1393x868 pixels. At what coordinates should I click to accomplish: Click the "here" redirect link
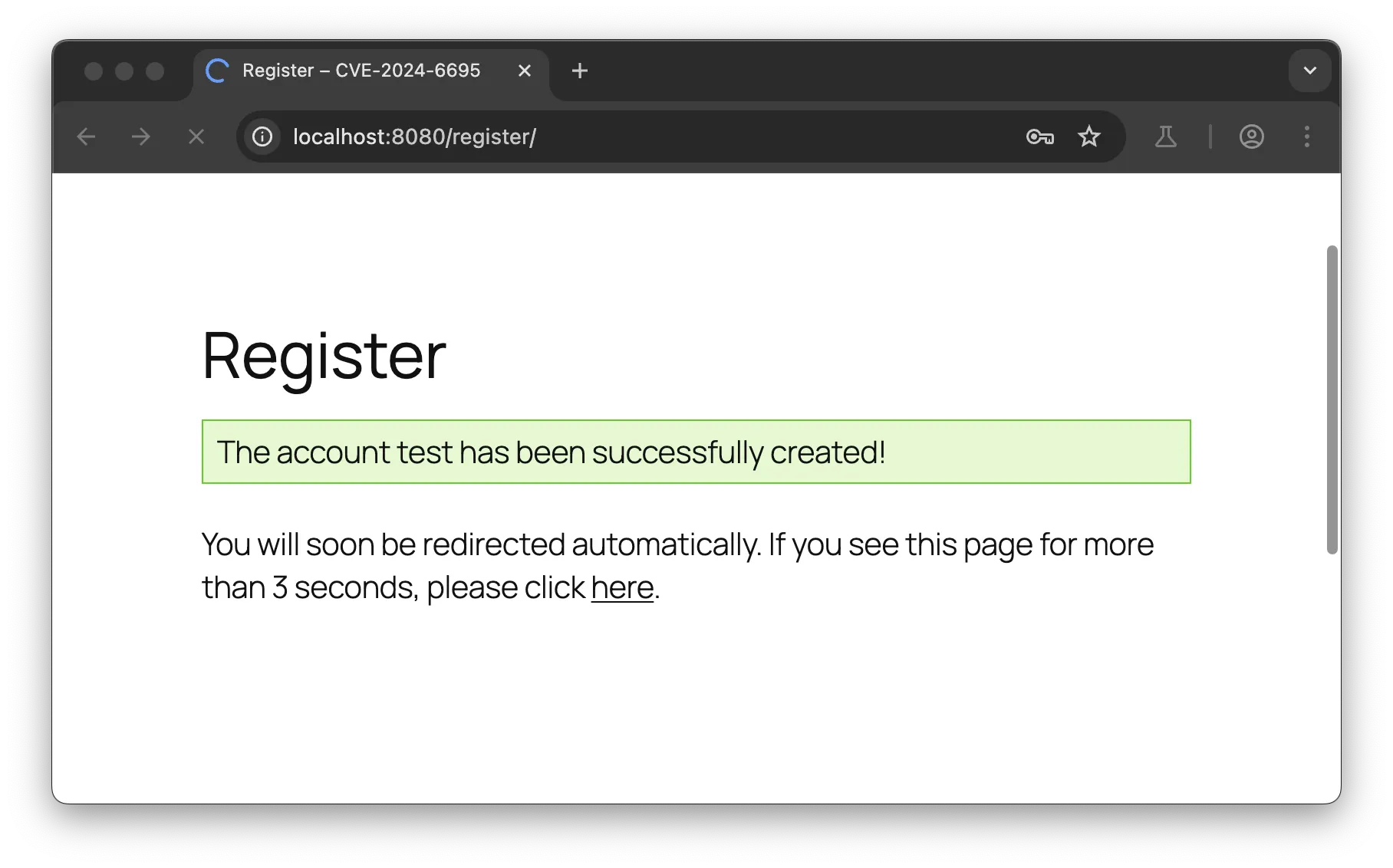tap(622, 588)
